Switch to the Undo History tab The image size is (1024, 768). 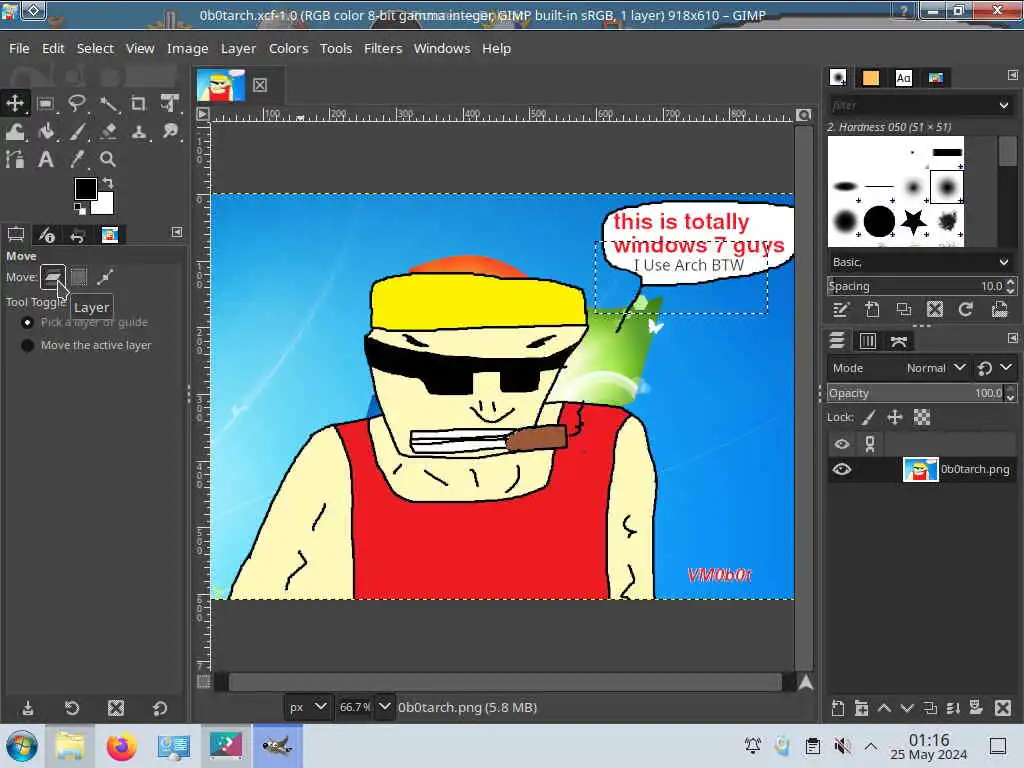click(x=78, y=235)
